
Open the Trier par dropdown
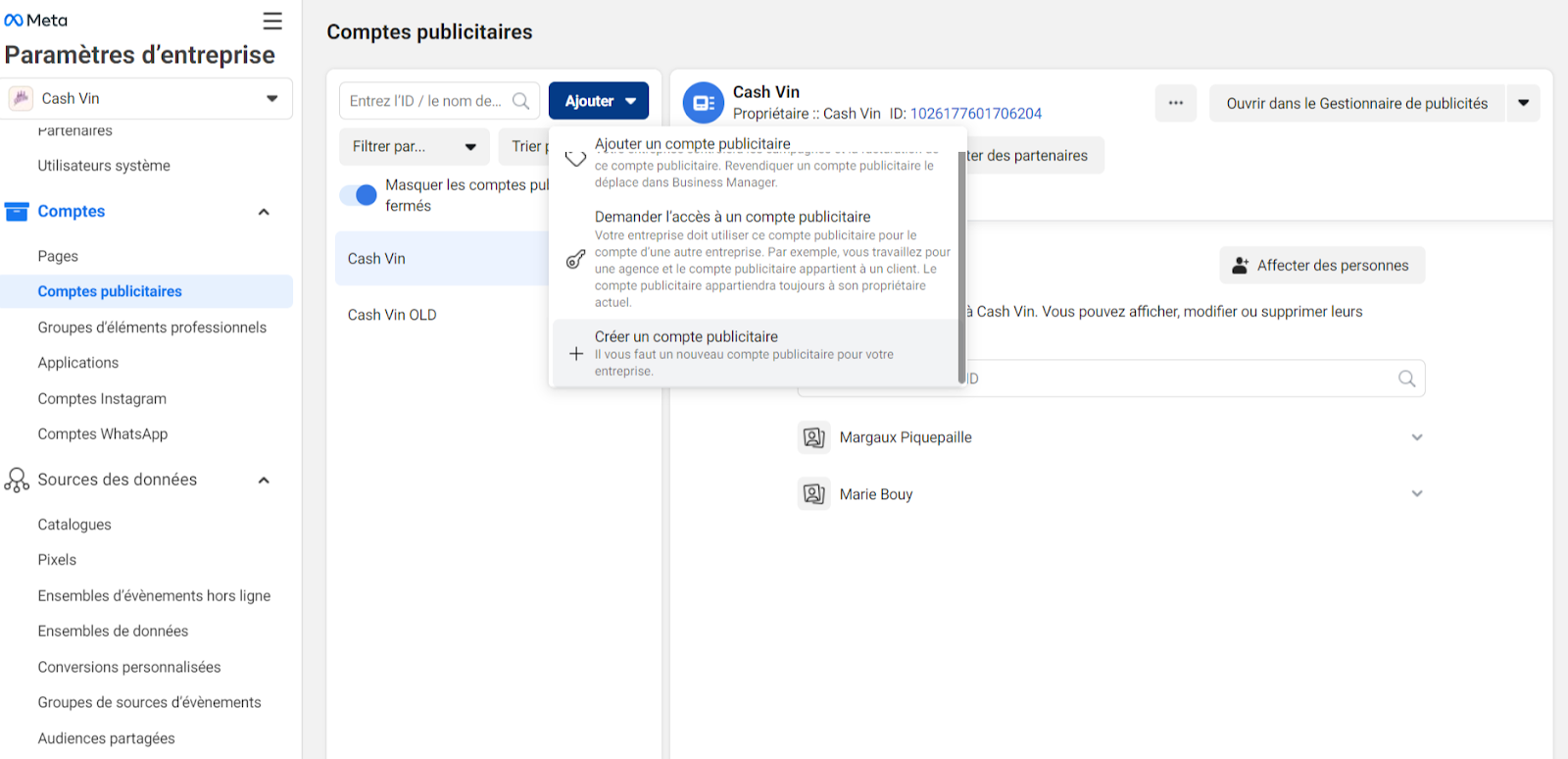pyautogui.click(x=524, y=146)
